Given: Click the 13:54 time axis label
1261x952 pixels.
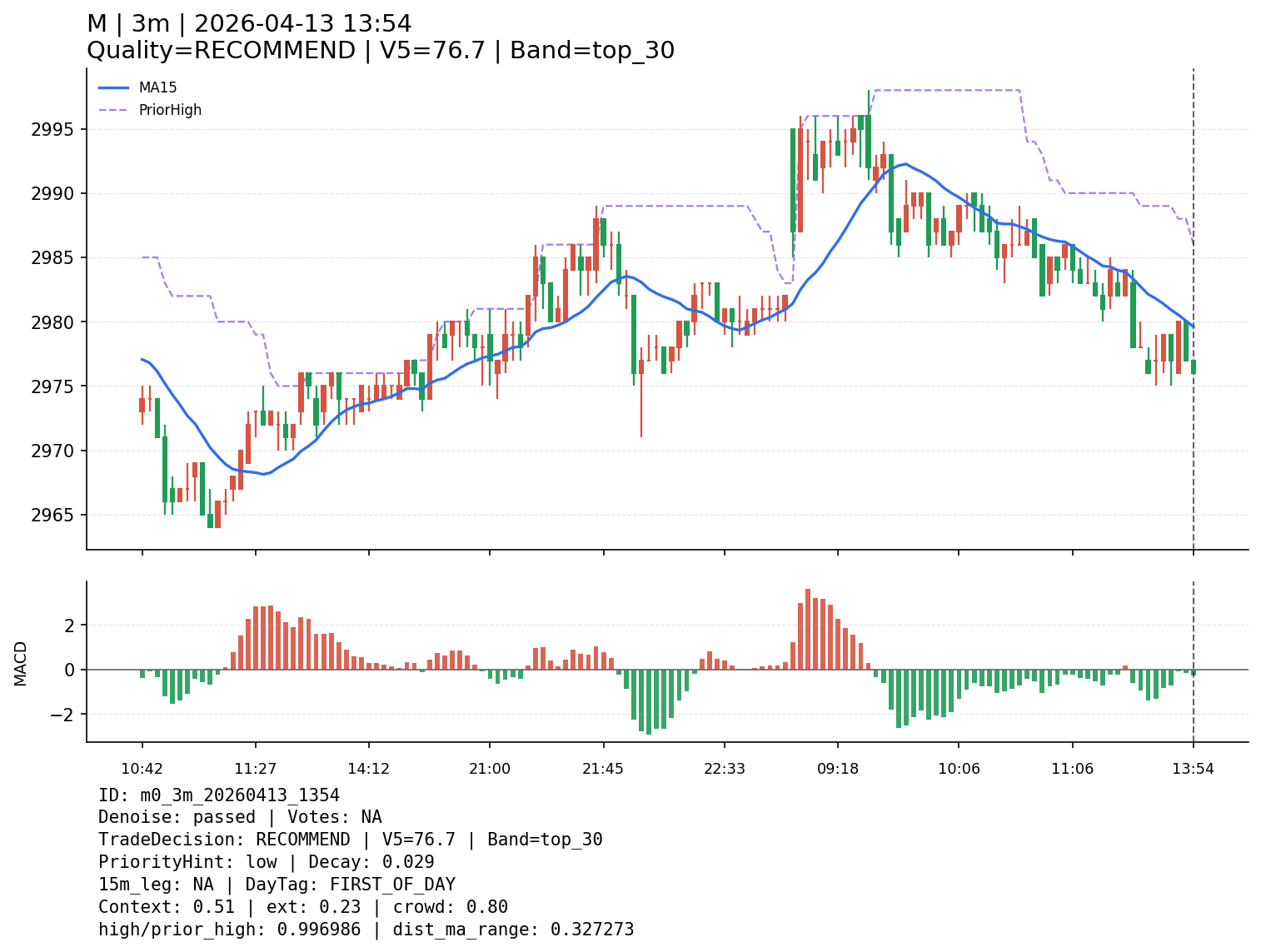Looking at the screenshot, I should point(1193,769).
